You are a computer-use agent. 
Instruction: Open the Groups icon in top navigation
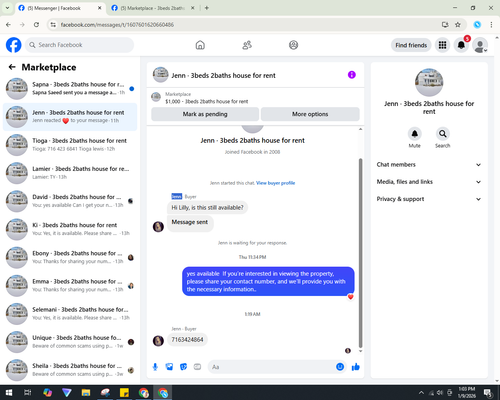293,45
